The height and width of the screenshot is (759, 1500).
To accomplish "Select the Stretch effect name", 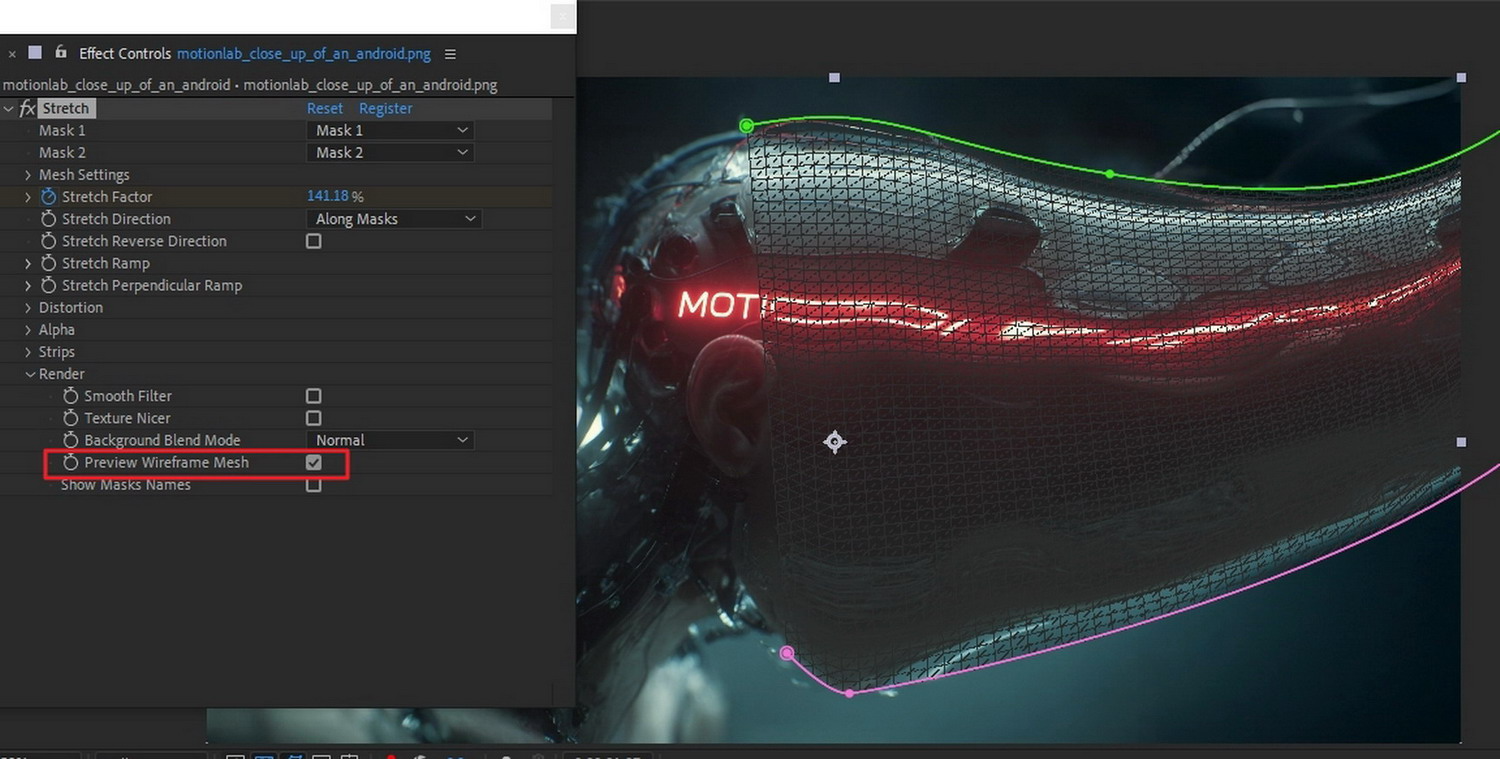I will pos(66,108).
